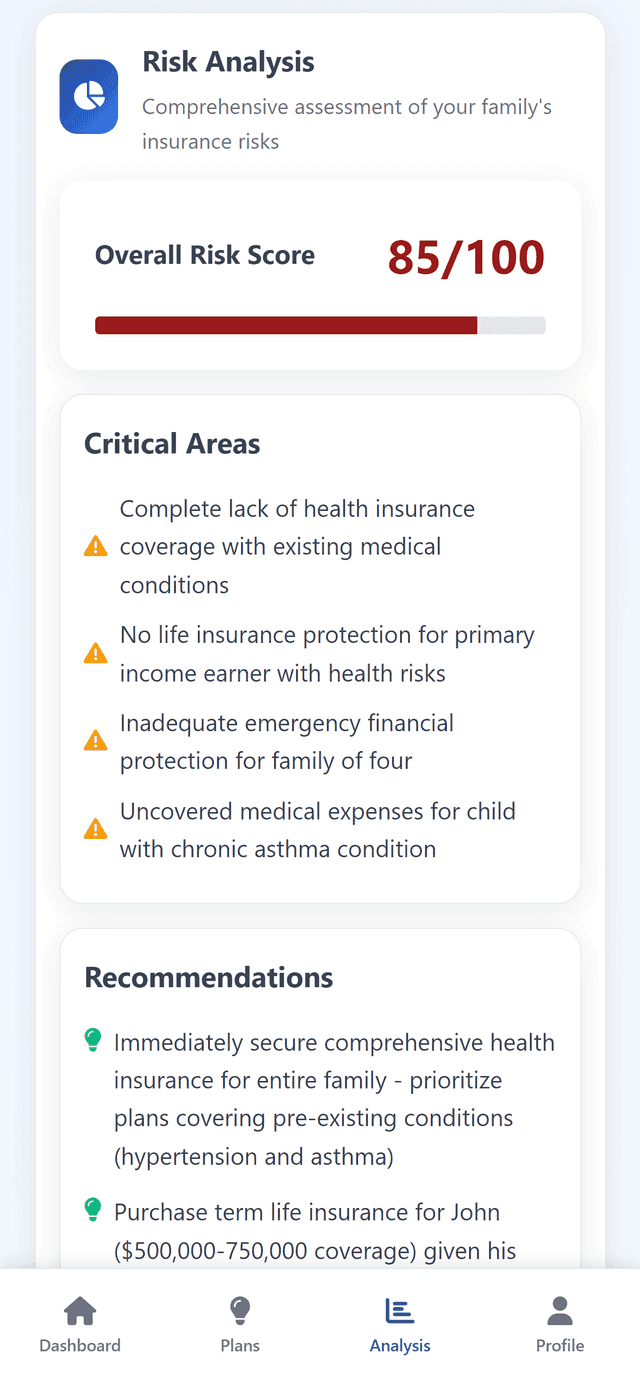The height and width of the screenshot is (1387, 640).
Task: Tap the Dashboard home icon
Action: tap(80, 1310)
